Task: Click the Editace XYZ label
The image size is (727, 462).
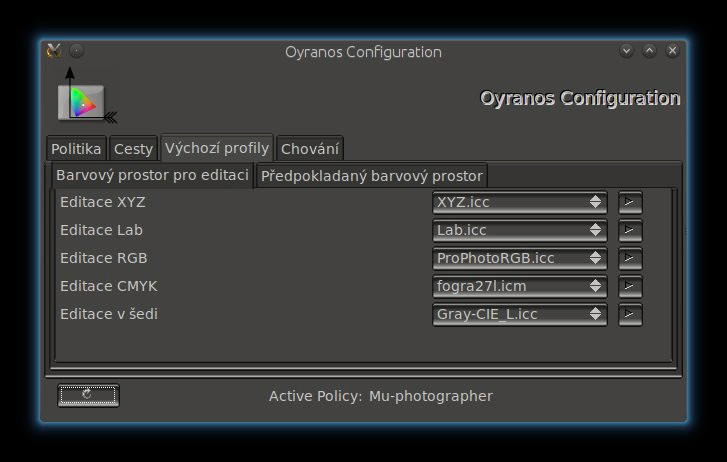Action: click(x=103, y=202)
